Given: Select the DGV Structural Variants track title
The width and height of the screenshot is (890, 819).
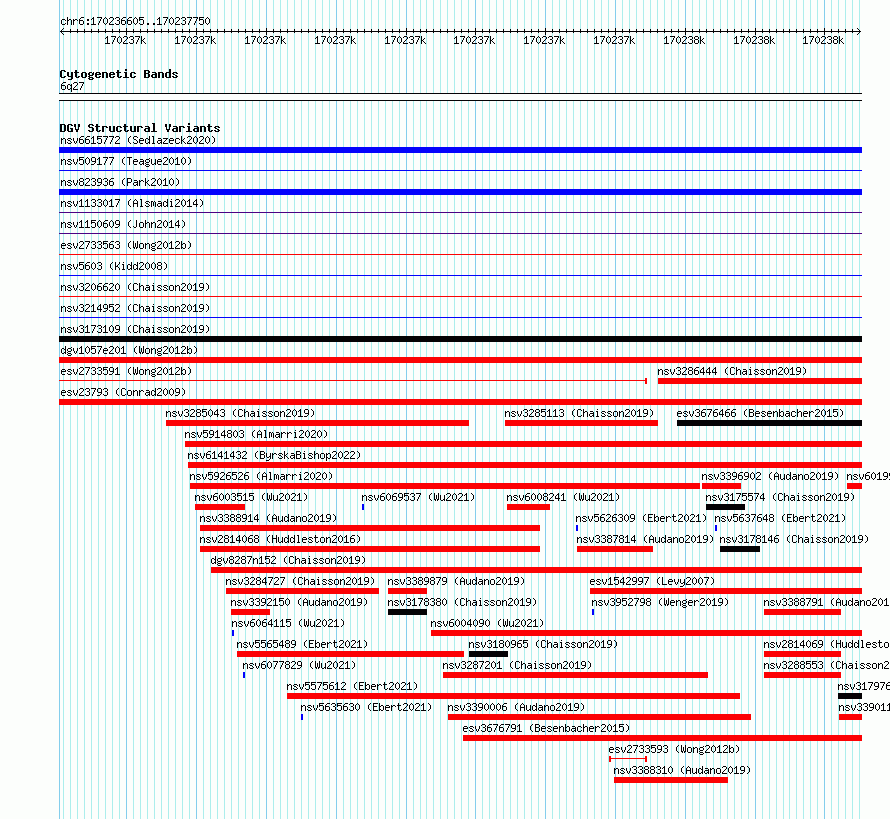Looking at the screenshot, I should tap(140, 128).
